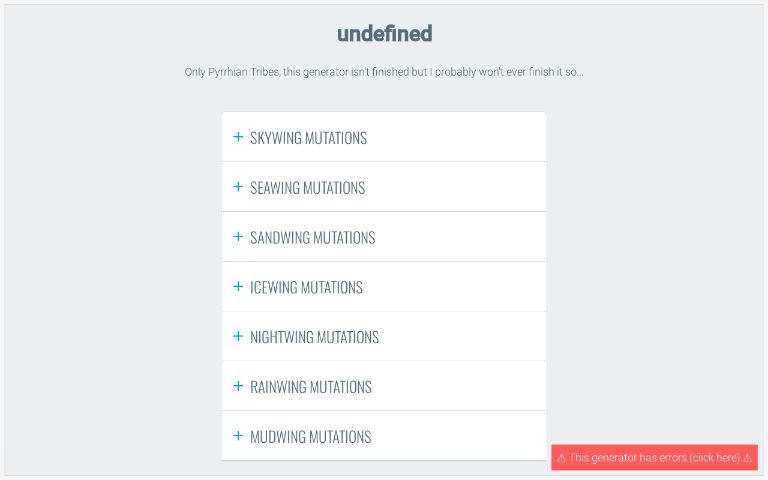Click the plus icon beside NightWing Mutations
This screenshot has height=480, width=768.
pyautogui.click(x=238, y=337)
